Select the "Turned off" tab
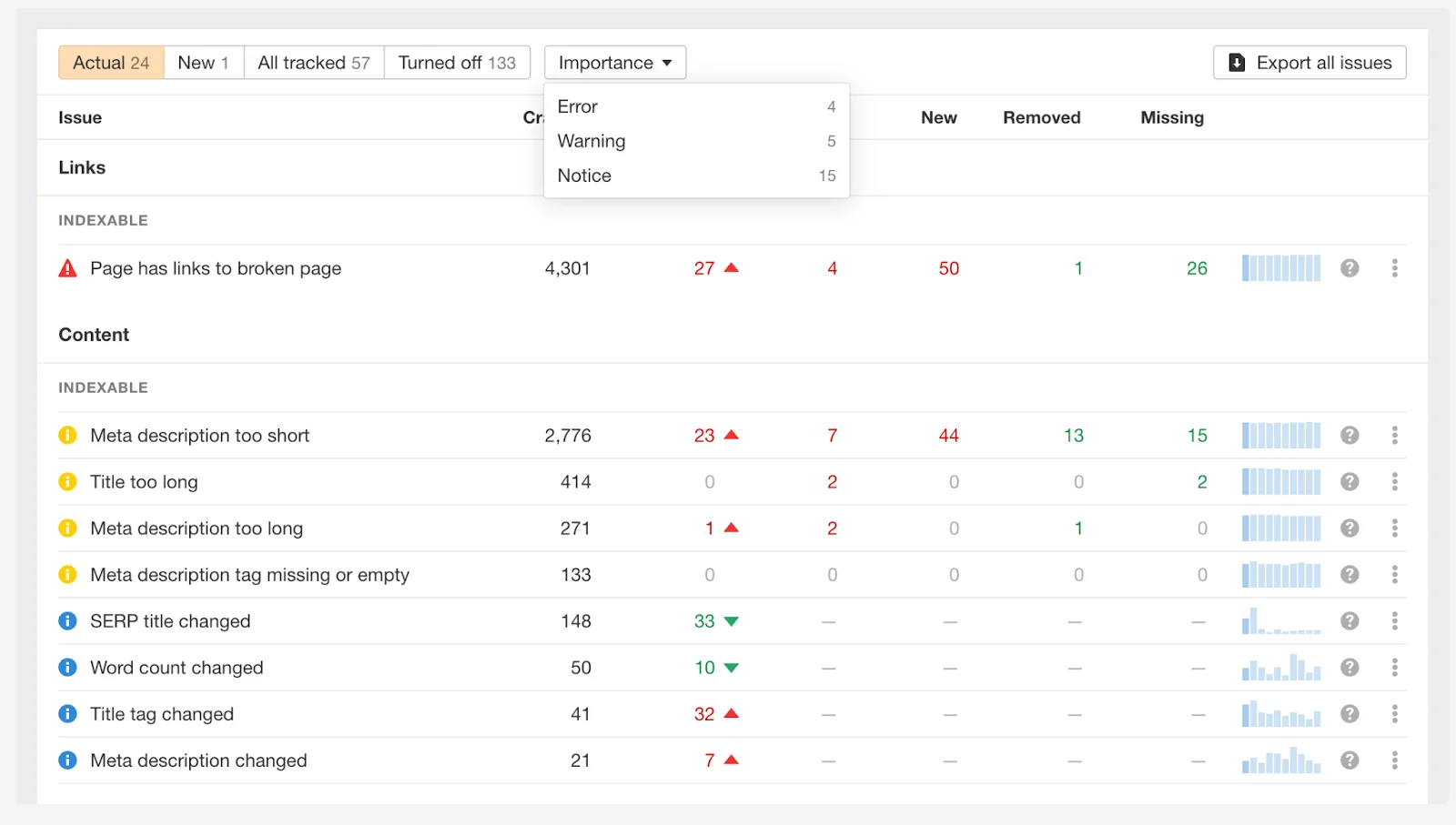This screenshot has width=1456, height=825. coord(457,62)
